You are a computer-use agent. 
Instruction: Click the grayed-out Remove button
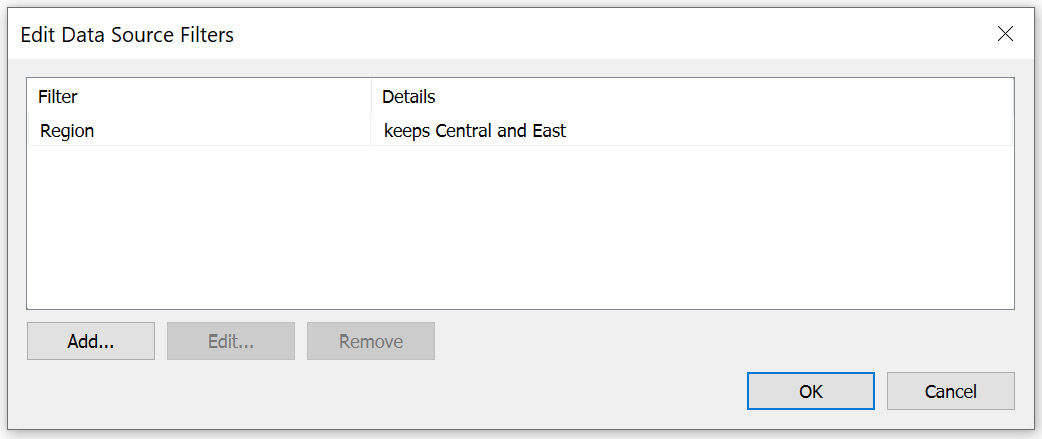[371, 341]
